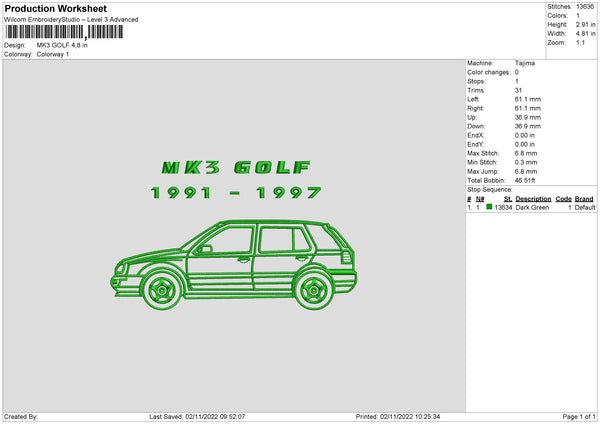Click the Machine value Tajima
Image resolution: width=600 pixels, height=424 pixels.
[x=525, y=63]
